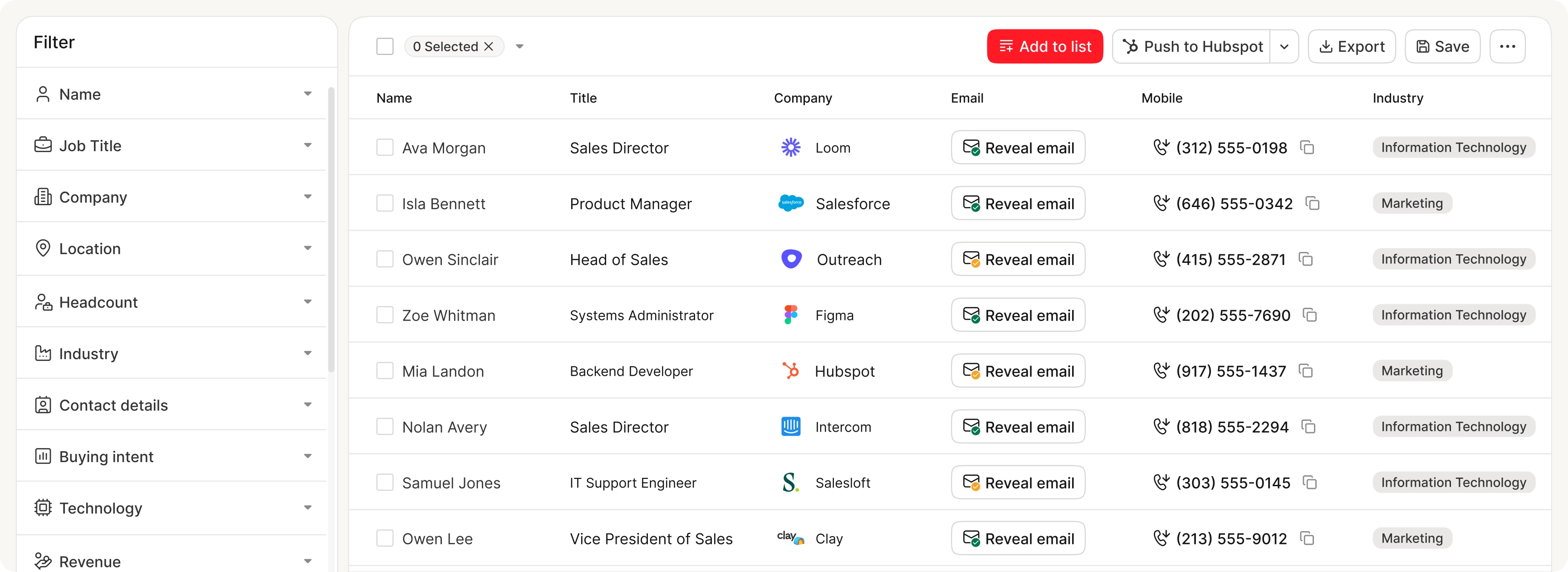Tick the checkbox beside Mia Landon

click(x=385, y=371)
